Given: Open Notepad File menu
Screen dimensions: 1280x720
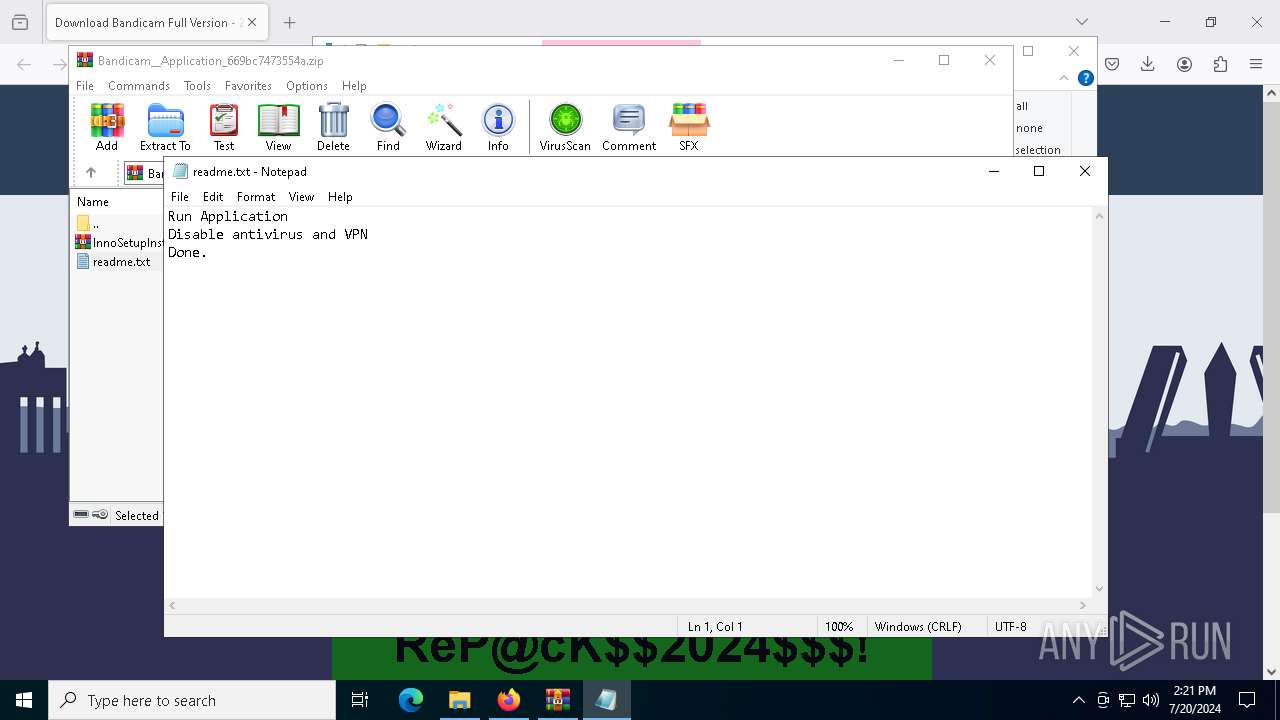Looking at the screenshot, I should pos(180,197).
